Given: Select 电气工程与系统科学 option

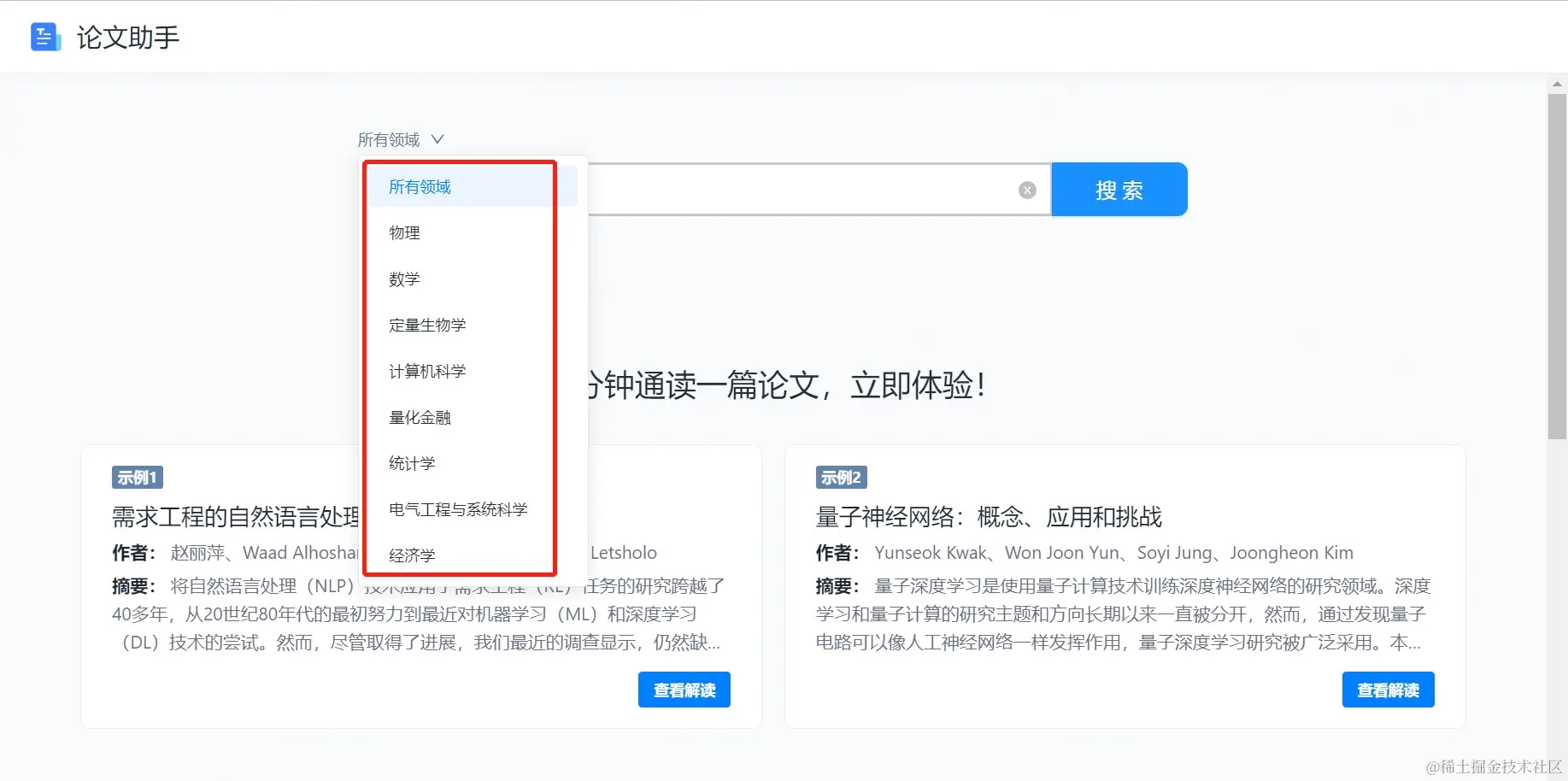Looking at the screenshot, I should [473, 509].
